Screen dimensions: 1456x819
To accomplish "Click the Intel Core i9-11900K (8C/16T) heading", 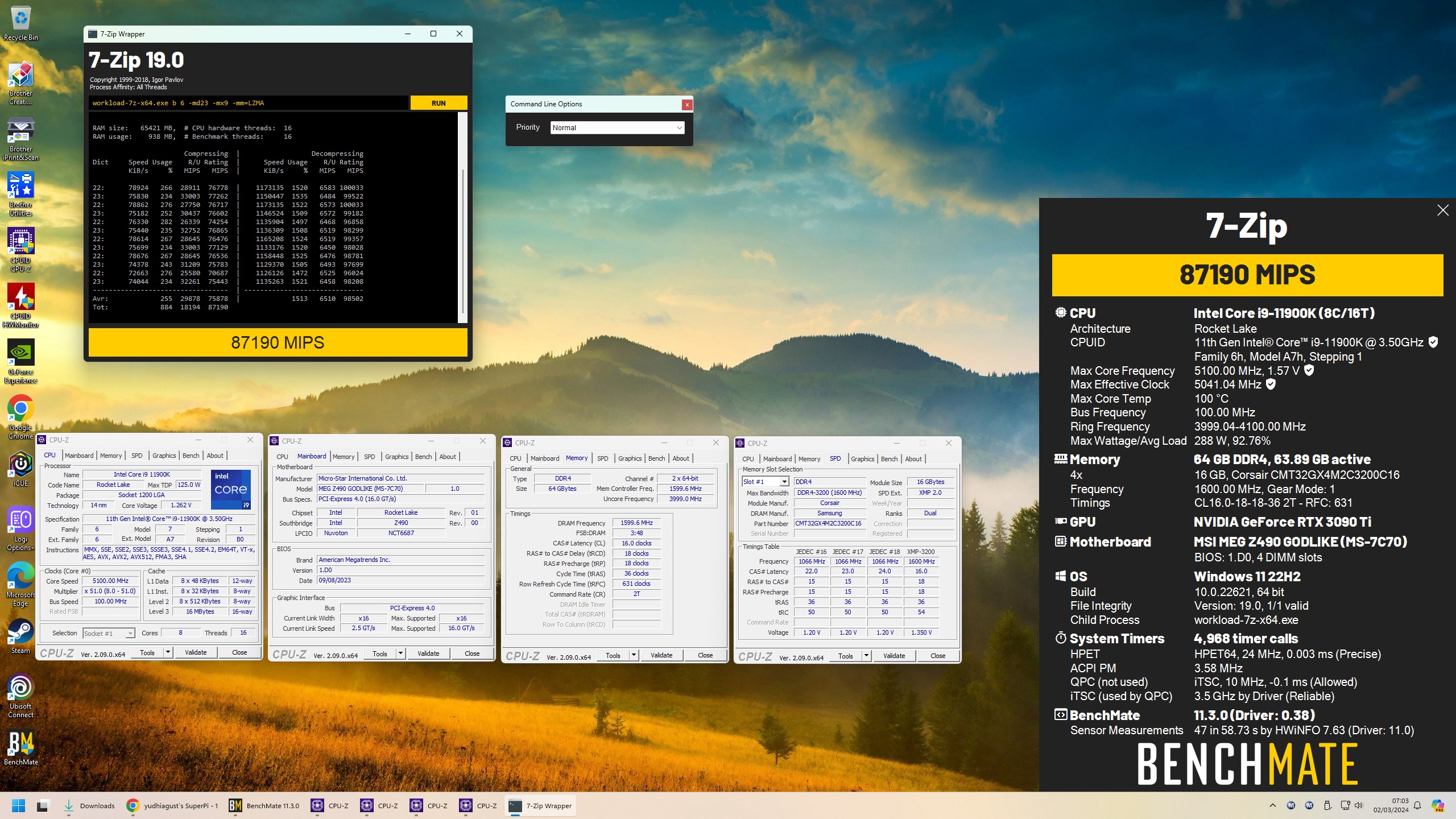I will 1284,313.
